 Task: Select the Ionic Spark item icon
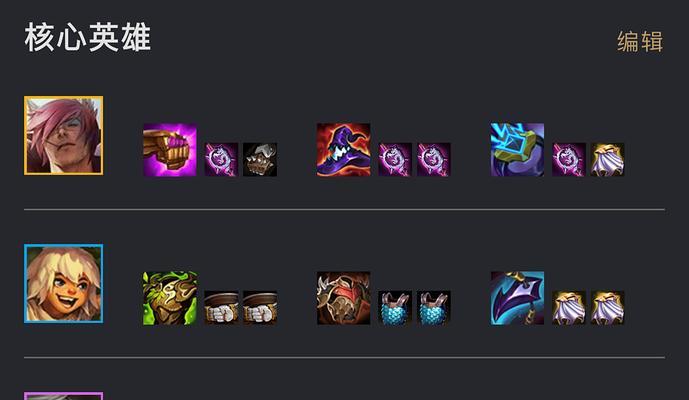(517, 150)
